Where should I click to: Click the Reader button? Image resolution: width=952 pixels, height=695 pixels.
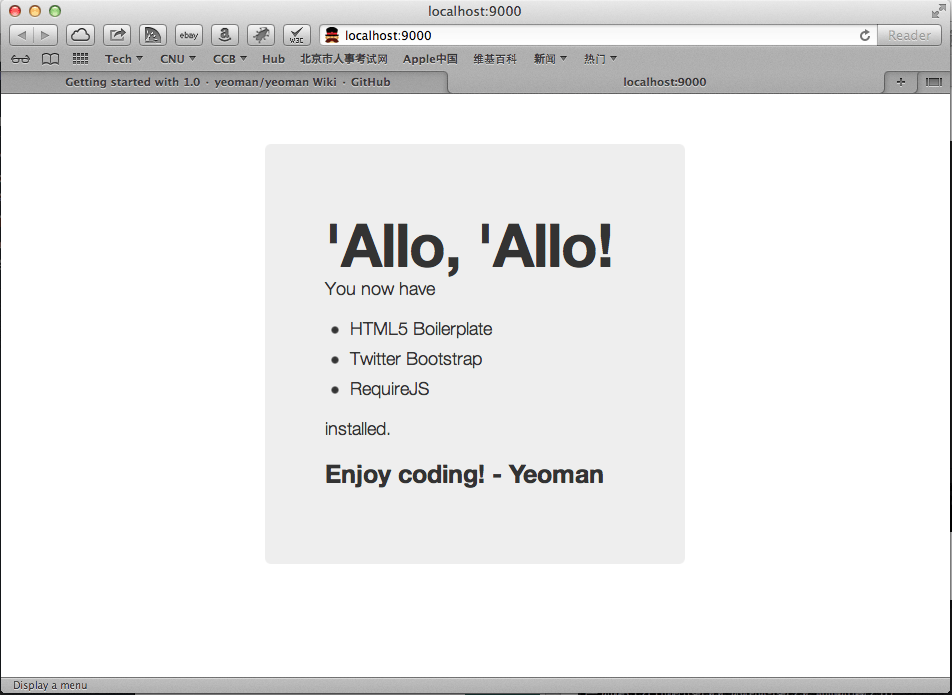(x=909, y=35)
